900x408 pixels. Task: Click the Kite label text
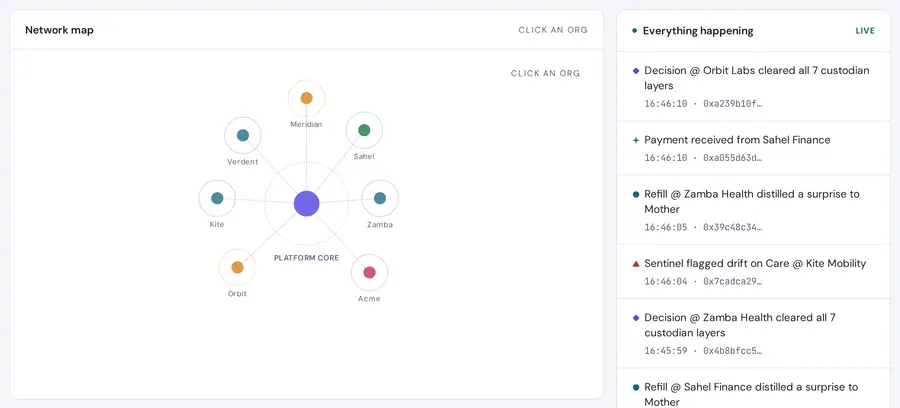tap(217, 224)
